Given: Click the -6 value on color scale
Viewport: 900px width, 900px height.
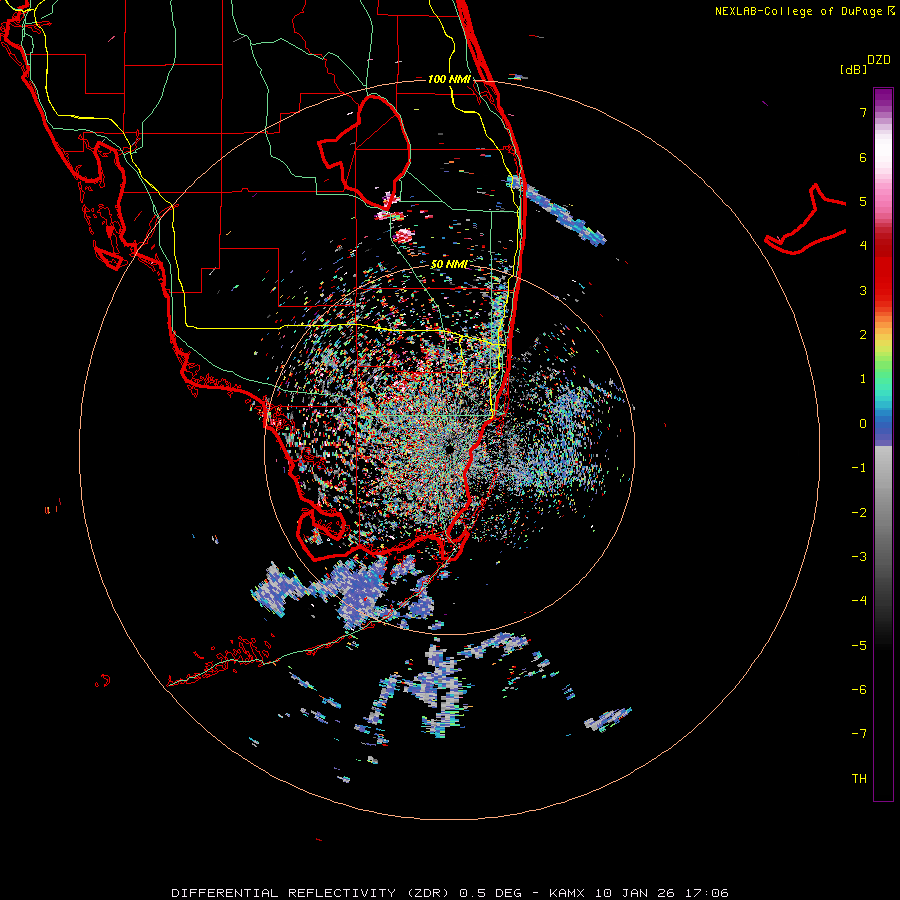Looking at the screenshot, I should point(859,690).
